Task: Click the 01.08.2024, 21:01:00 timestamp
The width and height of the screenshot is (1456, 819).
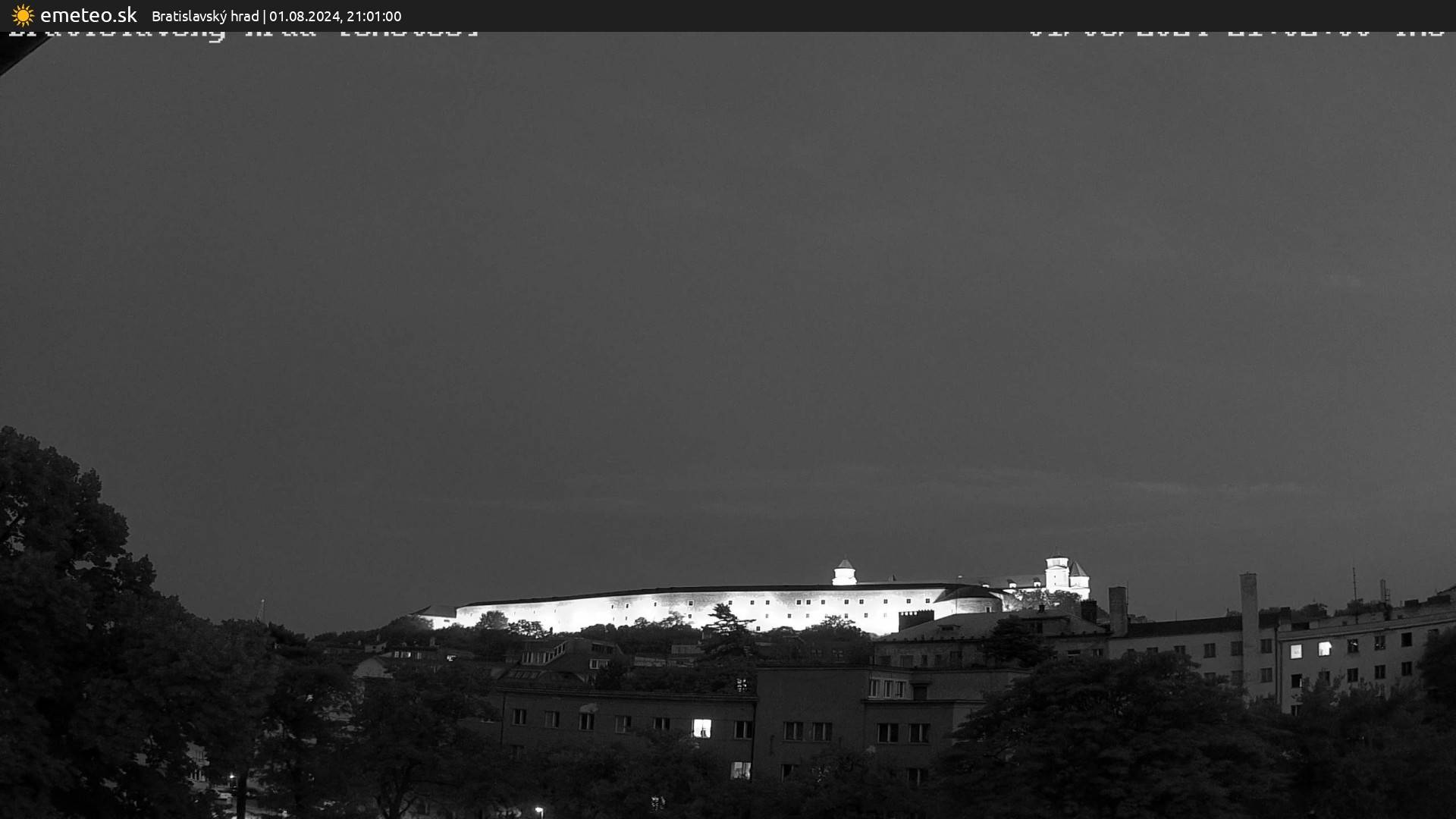Action: [x=334, y=16]
